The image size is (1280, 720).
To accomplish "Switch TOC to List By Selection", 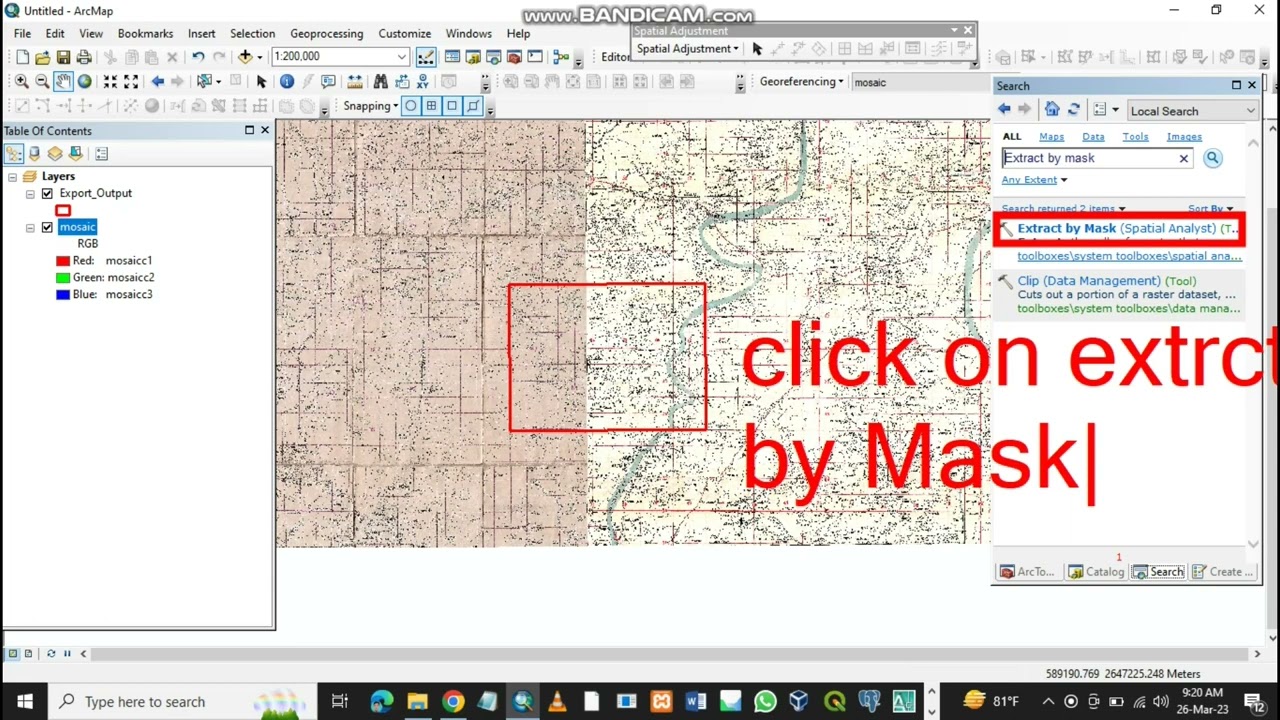I will [75, 153].
